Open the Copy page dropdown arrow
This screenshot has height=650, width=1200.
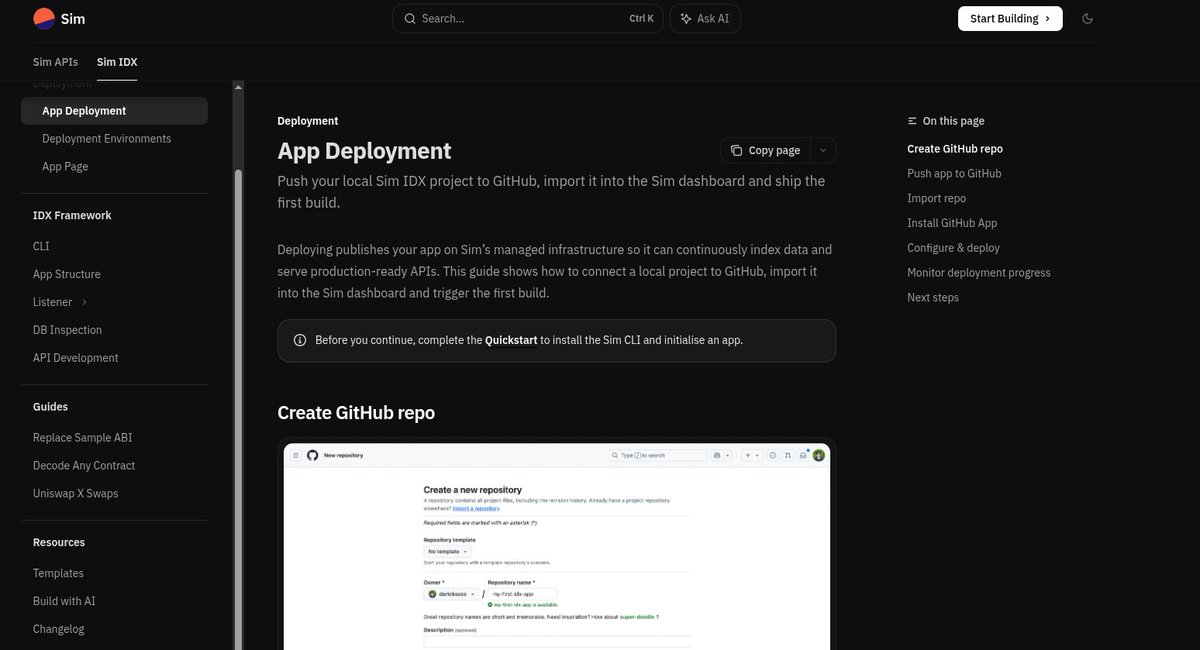[823, 150]
